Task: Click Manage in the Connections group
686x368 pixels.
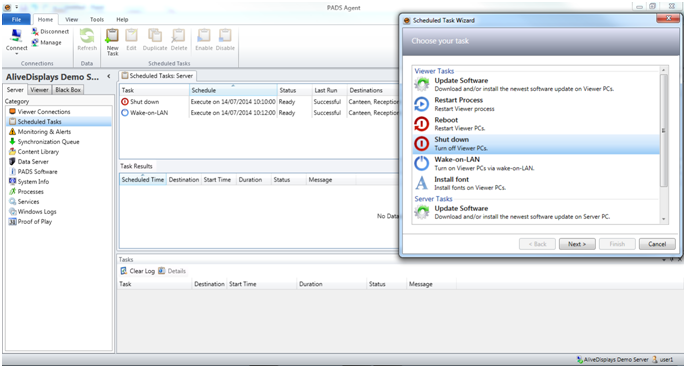Action: 46,42
